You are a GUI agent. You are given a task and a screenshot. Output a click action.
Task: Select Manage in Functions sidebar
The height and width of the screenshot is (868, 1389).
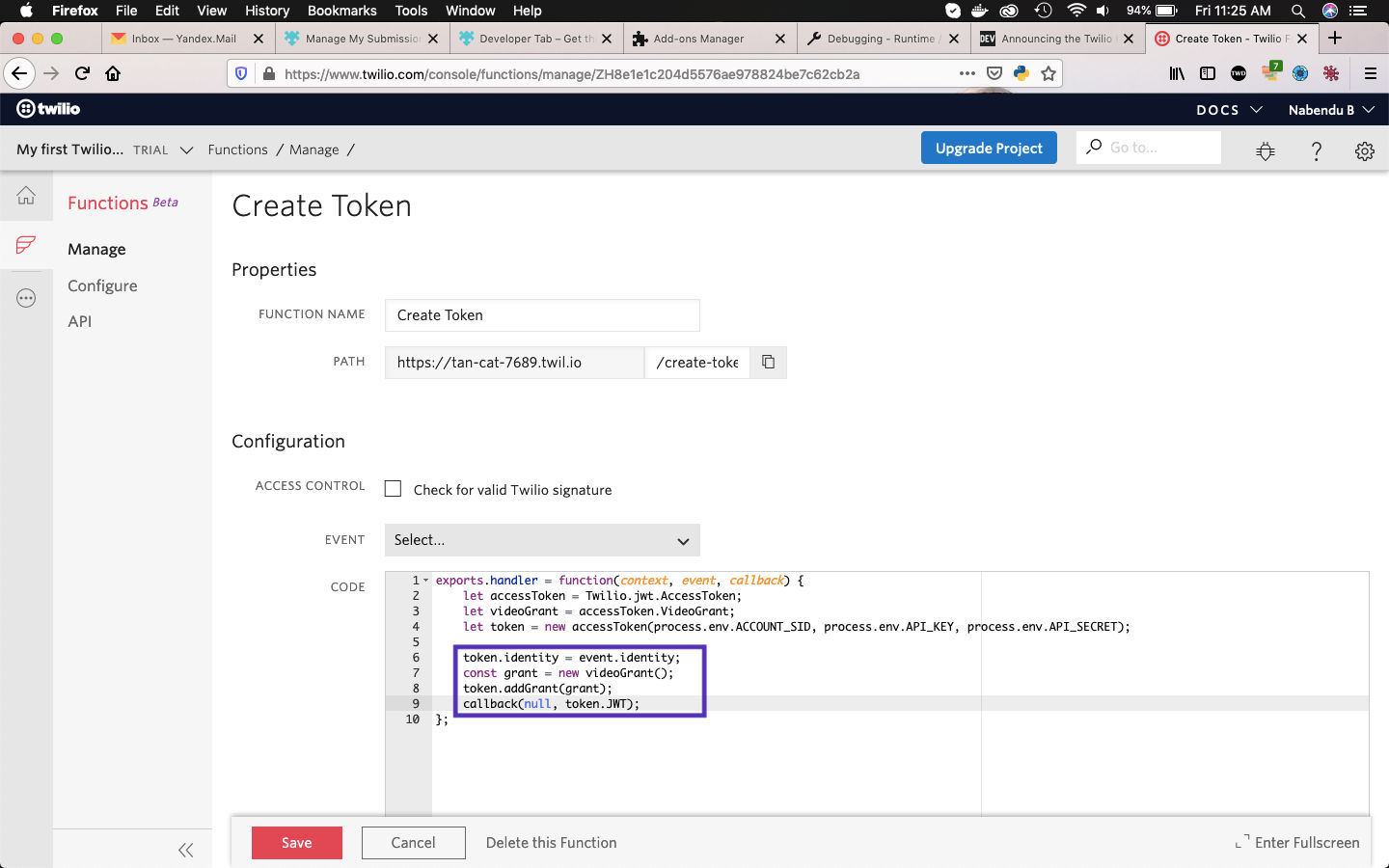point(96,249)
